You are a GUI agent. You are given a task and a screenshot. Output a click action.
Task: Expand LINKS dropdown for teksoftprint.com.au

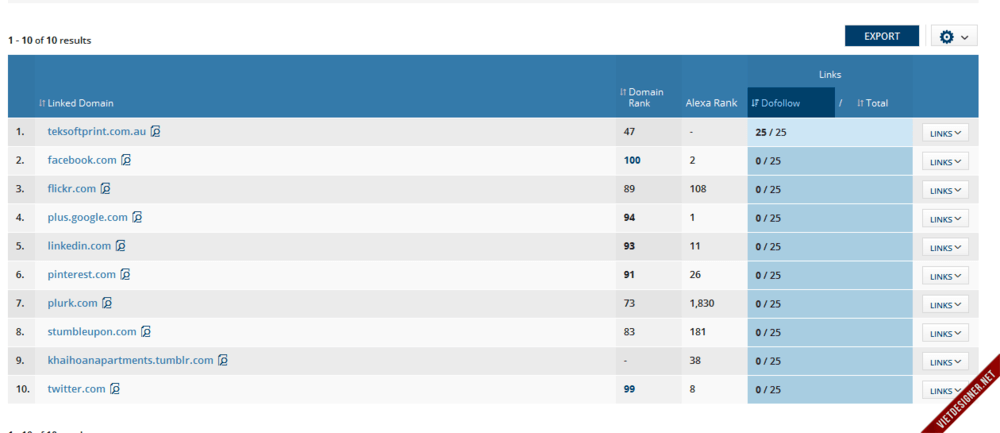(945, 133)
